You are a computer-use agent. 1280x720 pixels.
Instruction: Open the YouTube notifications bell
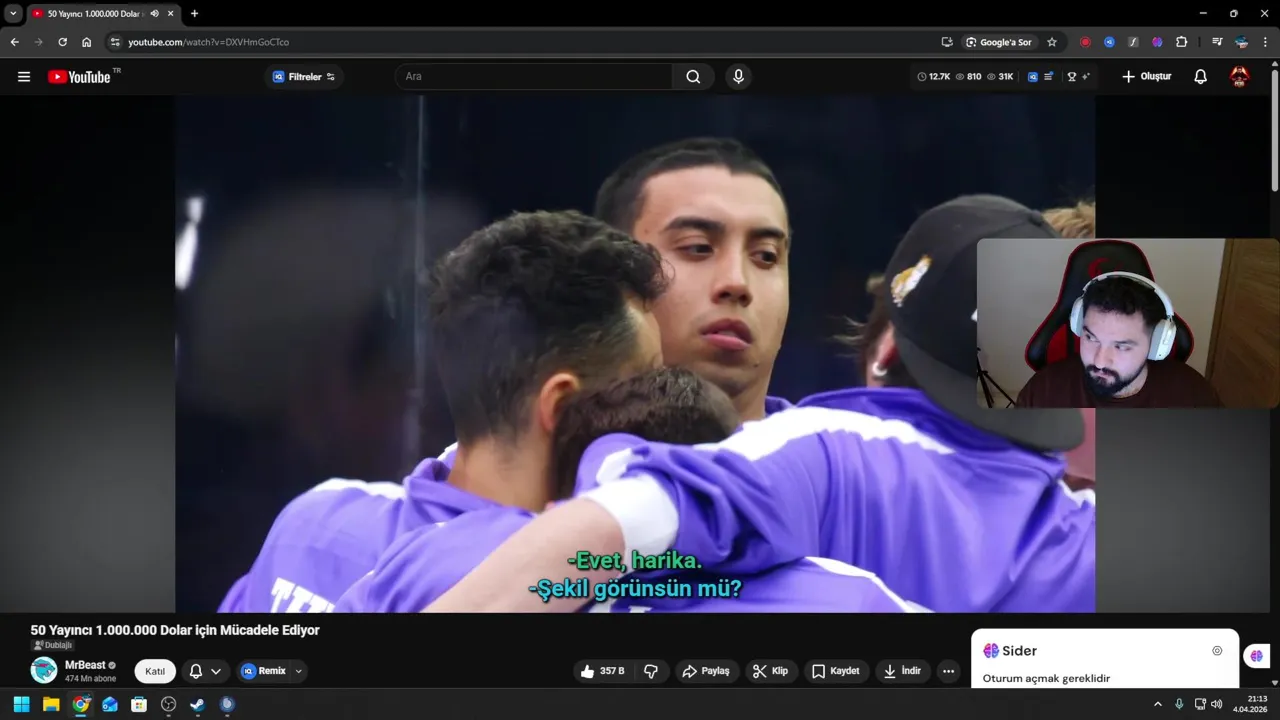(1201, 76)
